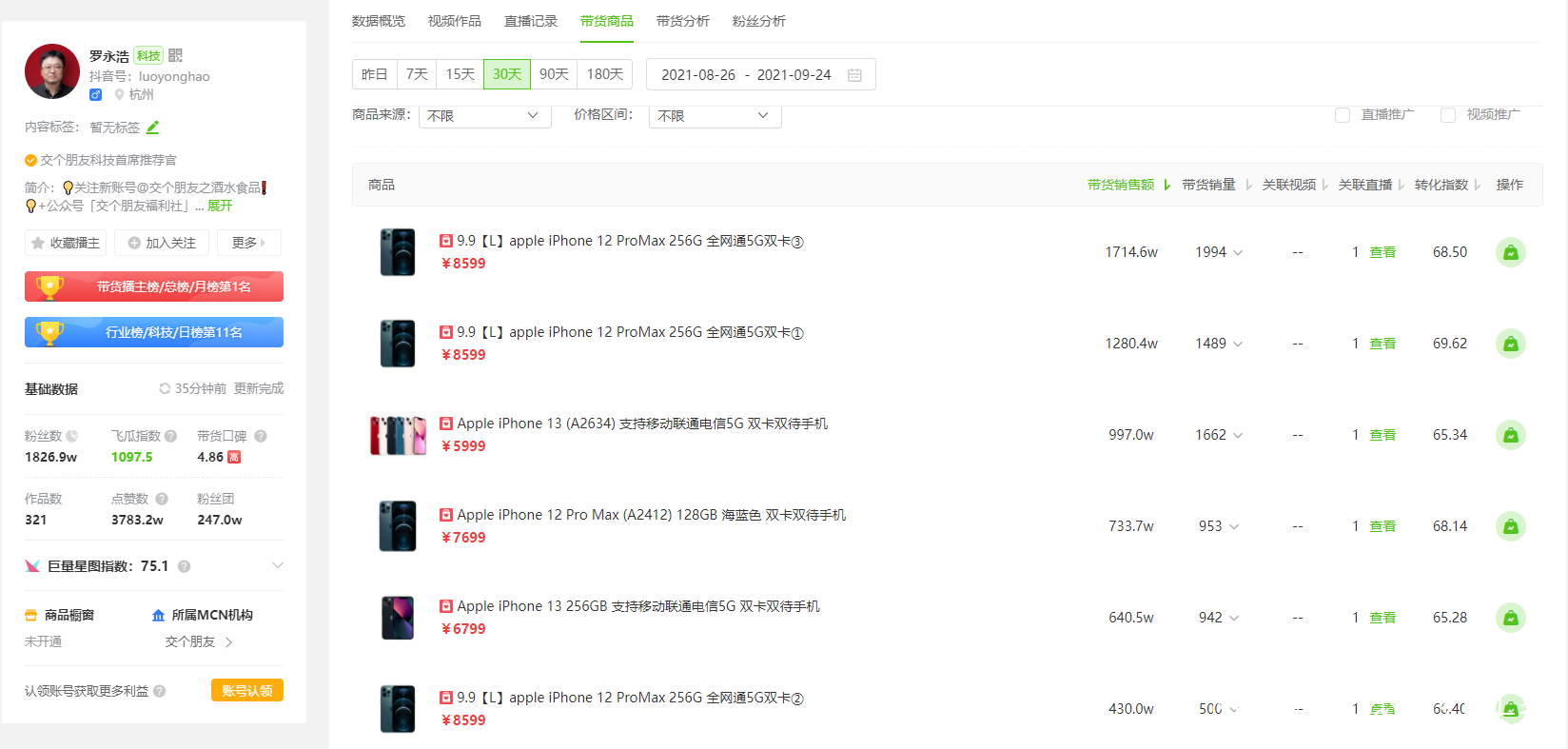This screenshot has height=749, width=1568.
Task: Expand the 巨量星图指数 section chevron
Action: click(x=278, y=565)
